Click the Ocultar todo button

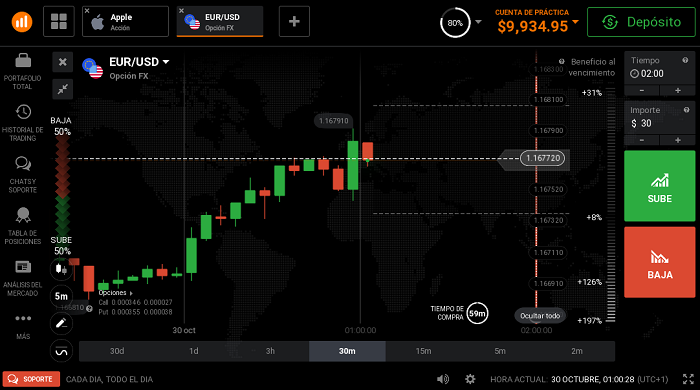tap(540, 316)
